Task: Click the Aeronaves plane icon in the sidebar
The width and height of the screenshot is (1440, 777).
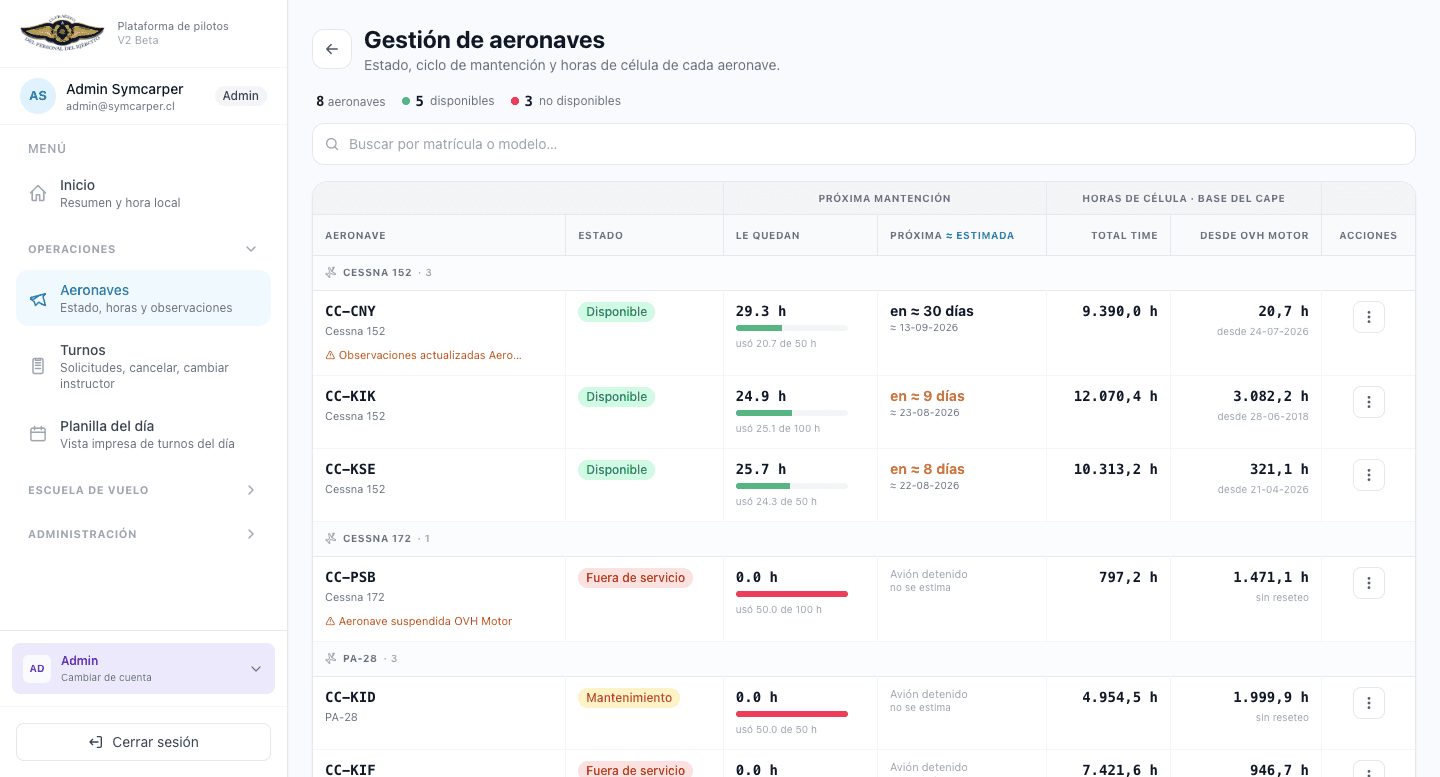Action: [x=38, y=299]
